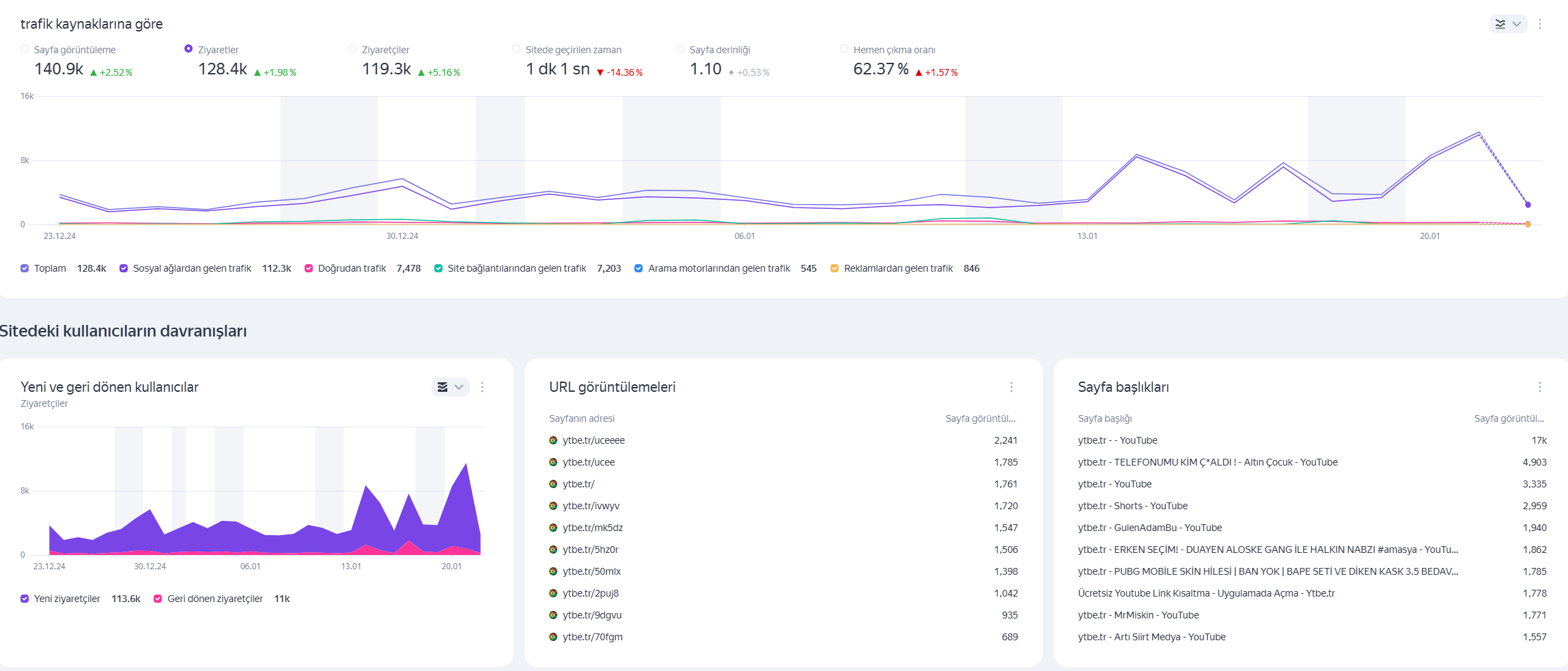Viewport: 1568px width, 671px height.
Task: Toggle Reklamlardan gelen trafik legend checkbox
Action: coord(835,268)
